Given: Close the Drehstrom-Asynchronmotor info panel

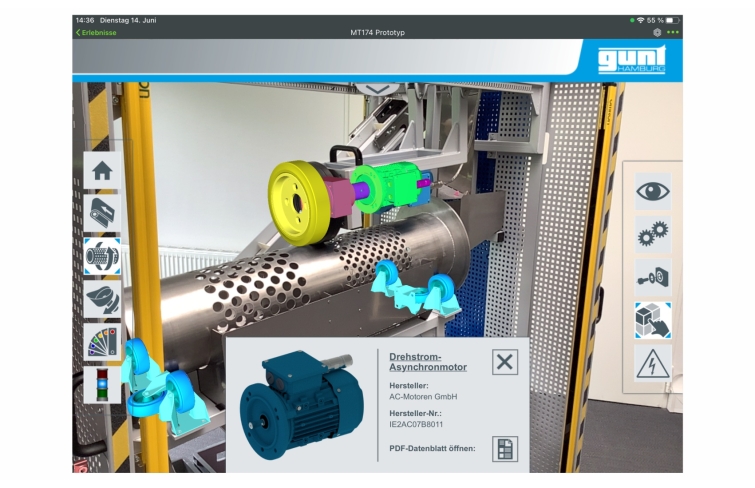Looking at the screenshot, I should tap(505, 362).
